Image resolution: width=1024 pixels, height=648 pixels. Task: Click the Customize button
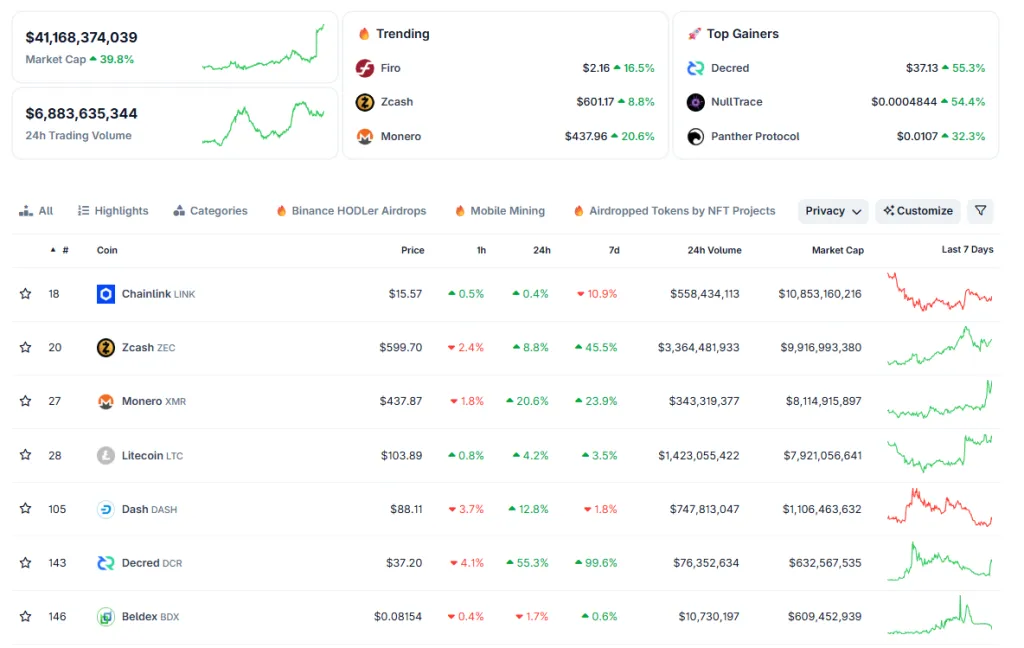point(917,211)
